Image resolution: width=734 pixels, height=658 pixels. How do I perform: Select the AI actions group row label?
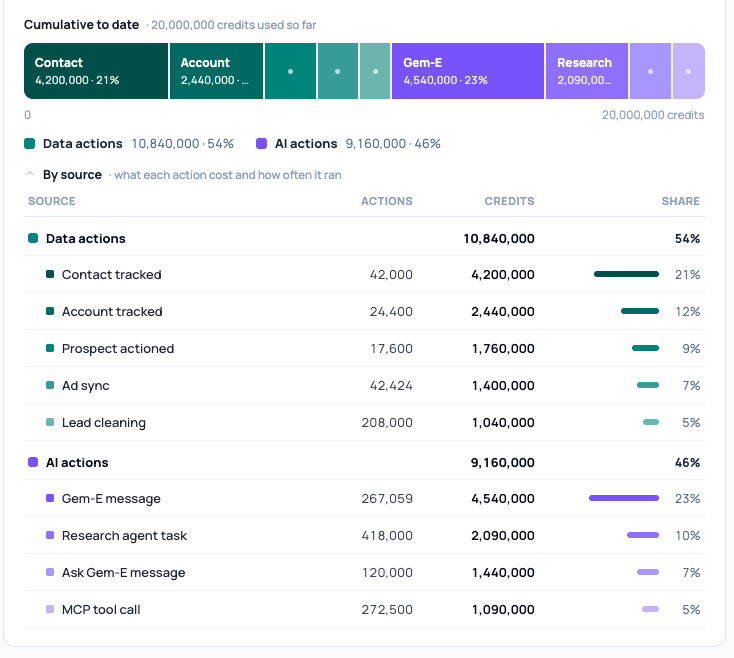(x=77, y=462)
